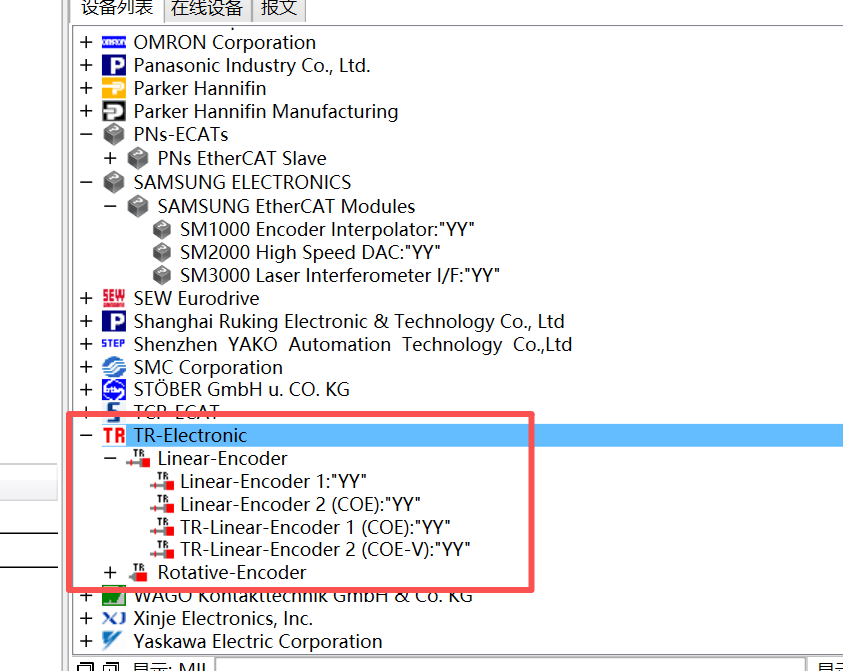The height and width of the screenshot is (671, 843).
Task: Expand the SMC Corporation node
Action: pyautogui.click(x=86, y=367)
